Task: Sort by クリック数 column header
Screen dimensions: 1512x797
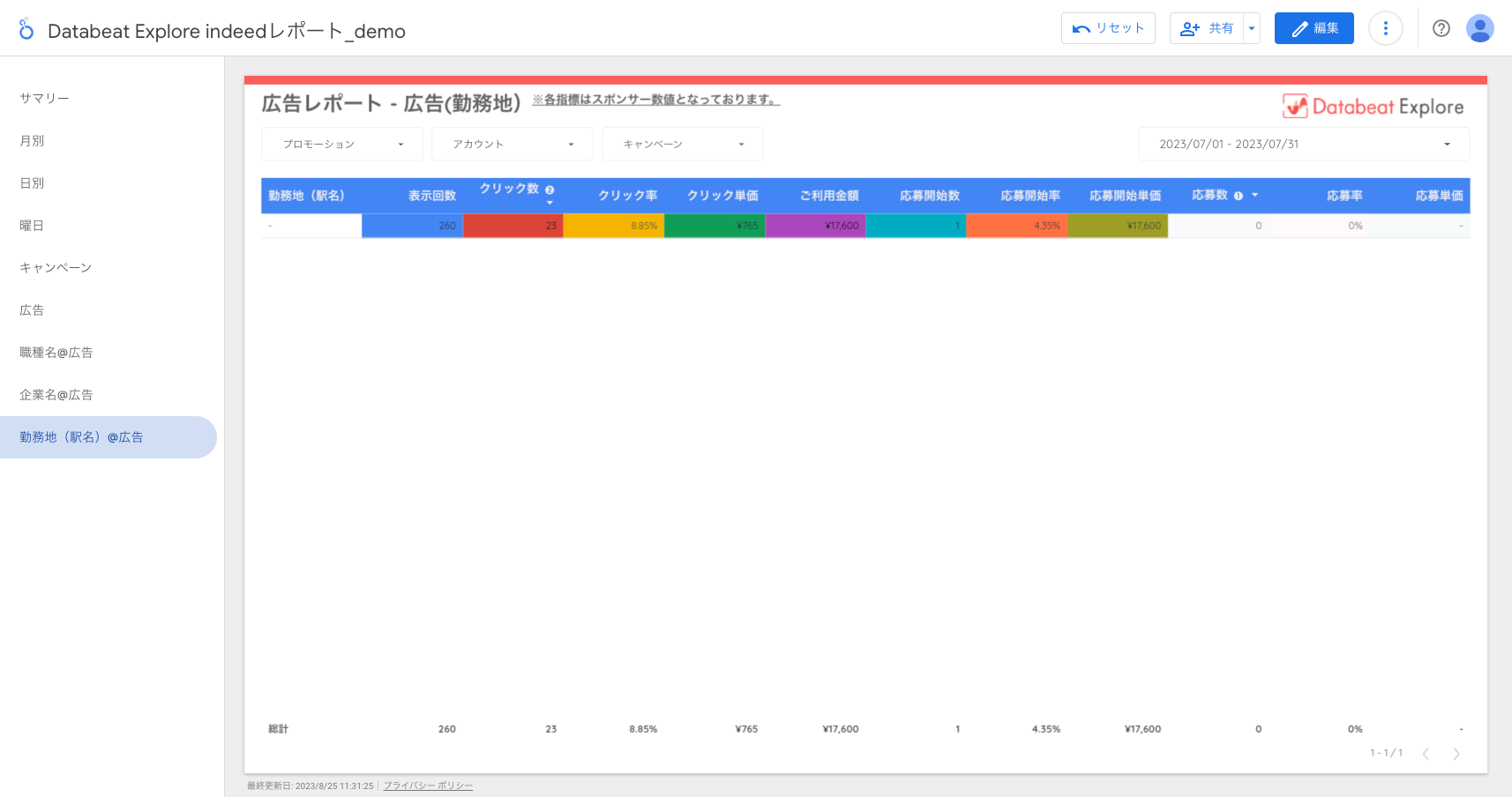Action: (x=509, y=189)
